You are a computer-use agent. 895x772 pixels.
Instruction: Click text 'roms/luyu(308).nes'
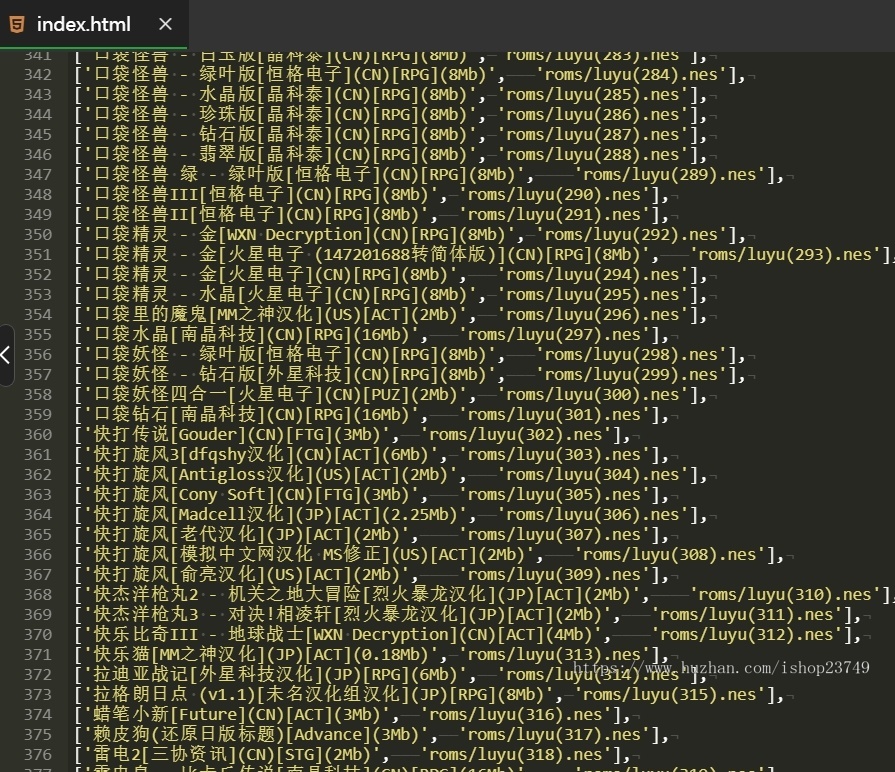(669, 555)
